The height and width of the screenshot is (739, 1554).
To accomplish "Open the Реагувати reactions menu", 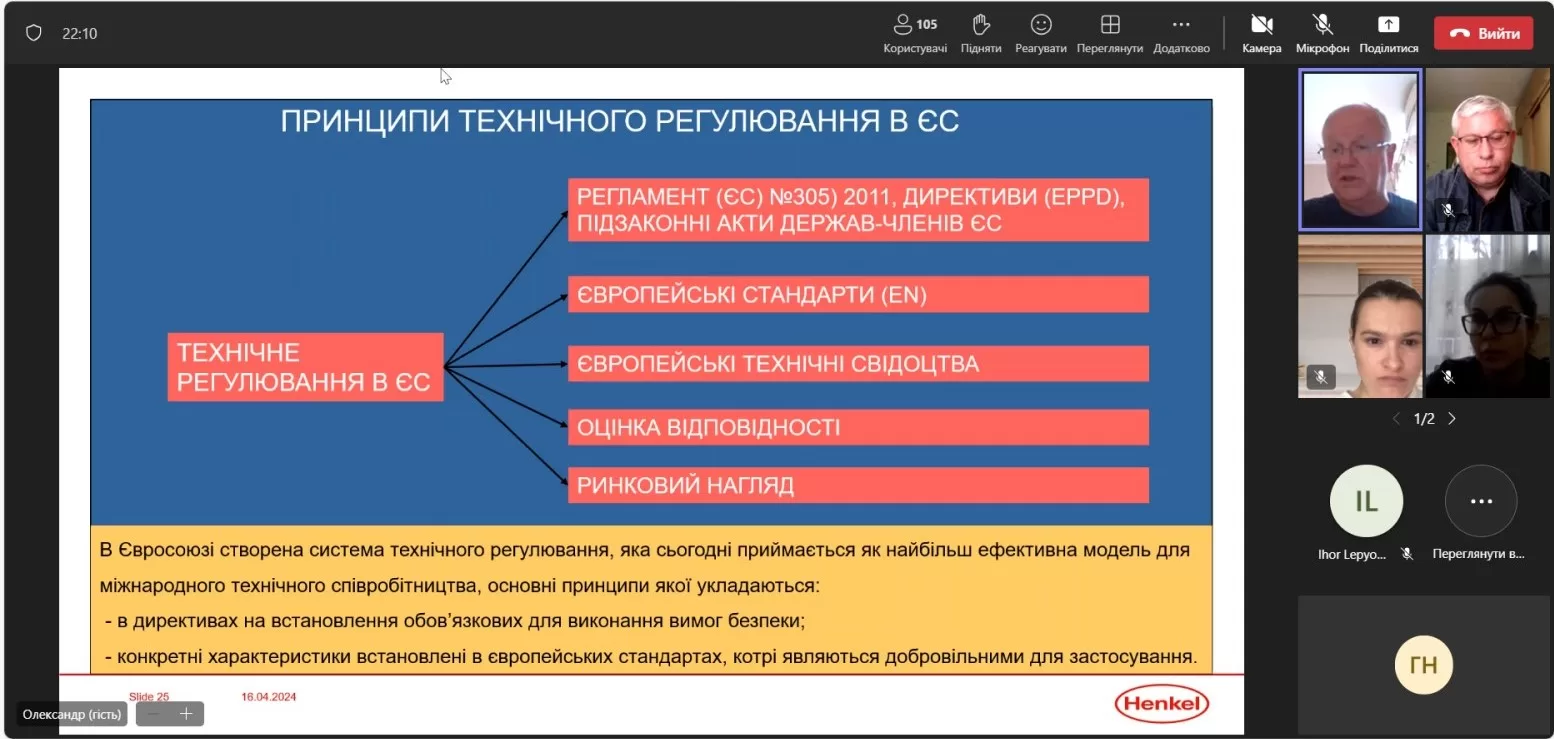I will pyautogui.click(x=1040, y=33).
